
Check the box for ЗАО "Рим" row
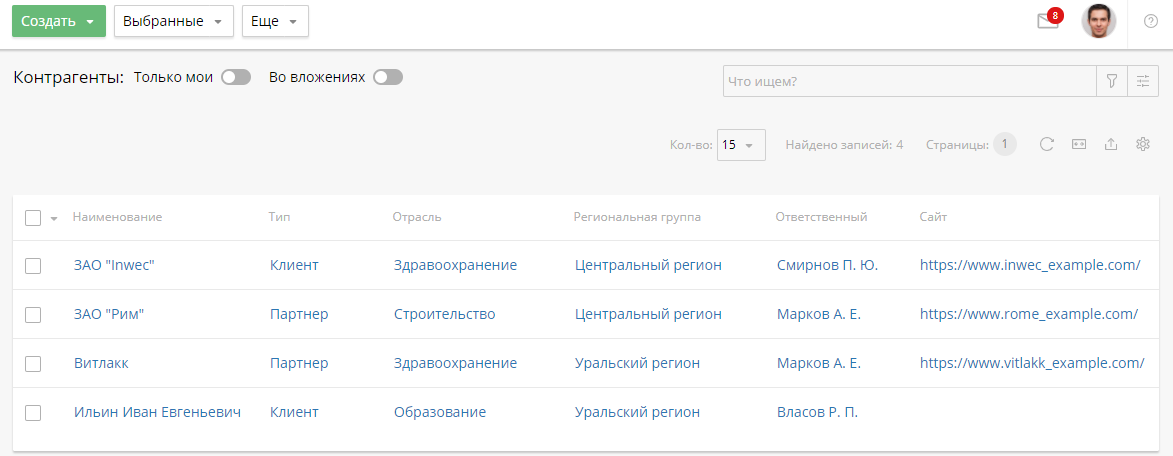(33, 314)
